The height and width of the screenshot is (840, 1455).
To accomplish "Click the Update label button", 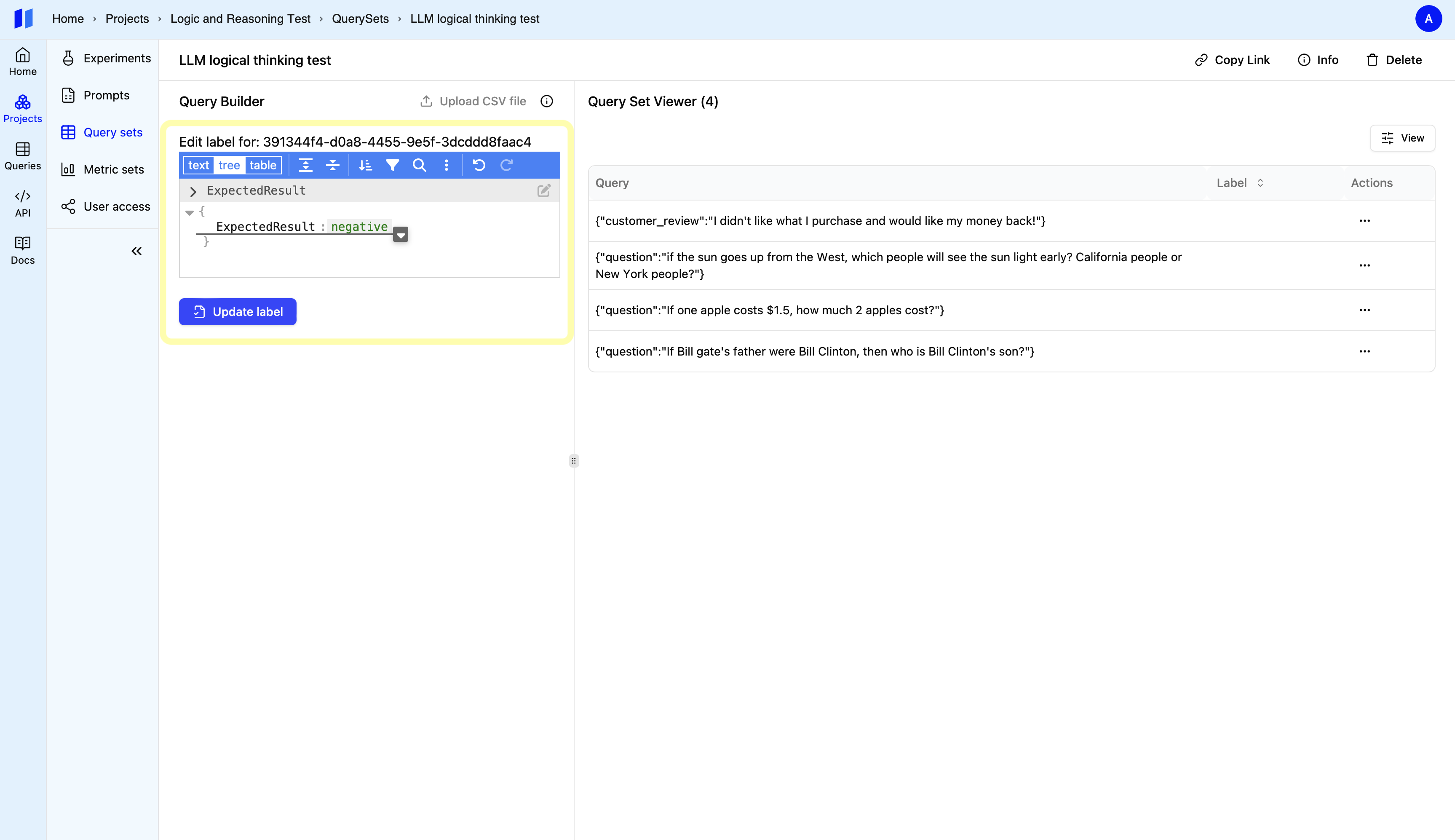I will click(237, 312).
